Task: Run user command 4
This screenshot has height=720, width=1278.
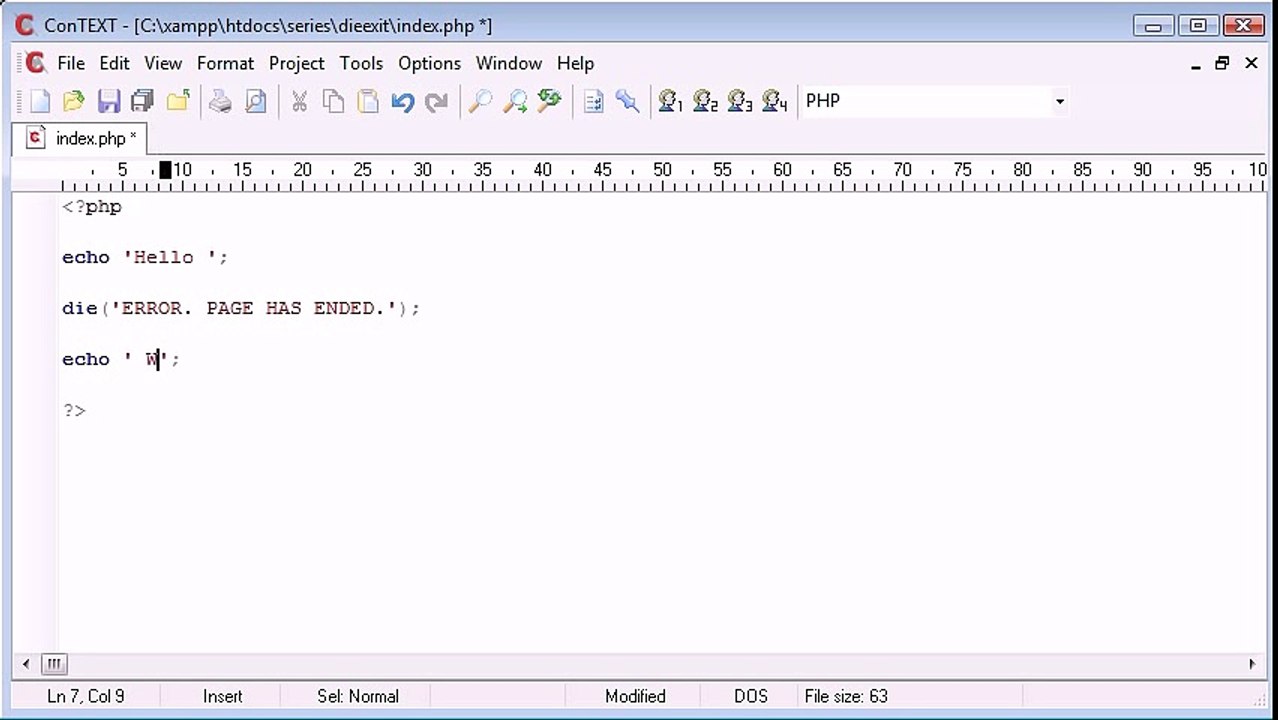Action: (775, 101)
